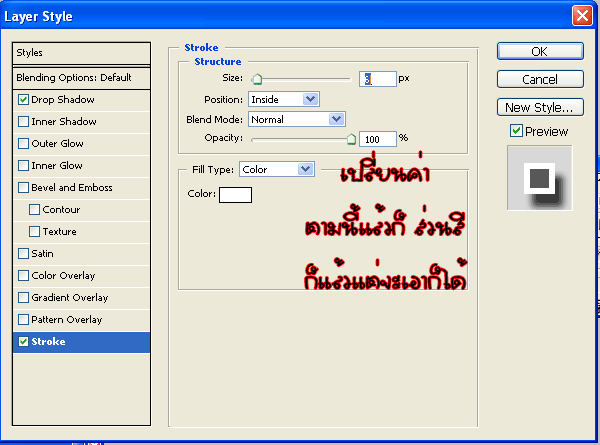The image size is (600, 445).
Task: Toggle the Drop Shadow checkbox
Action: pyautogui.click(x=23, y=99)
